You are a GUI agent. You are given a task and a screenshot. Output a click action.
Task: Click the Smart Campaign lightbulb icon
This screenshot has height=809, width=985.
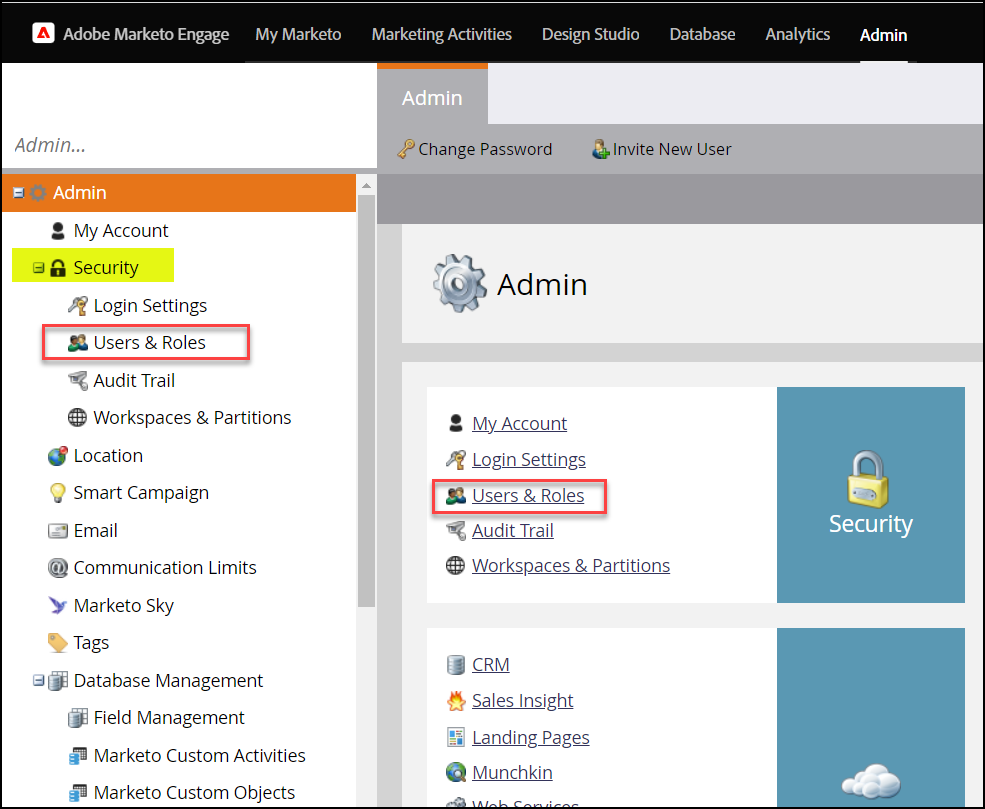tap(57, 493)
